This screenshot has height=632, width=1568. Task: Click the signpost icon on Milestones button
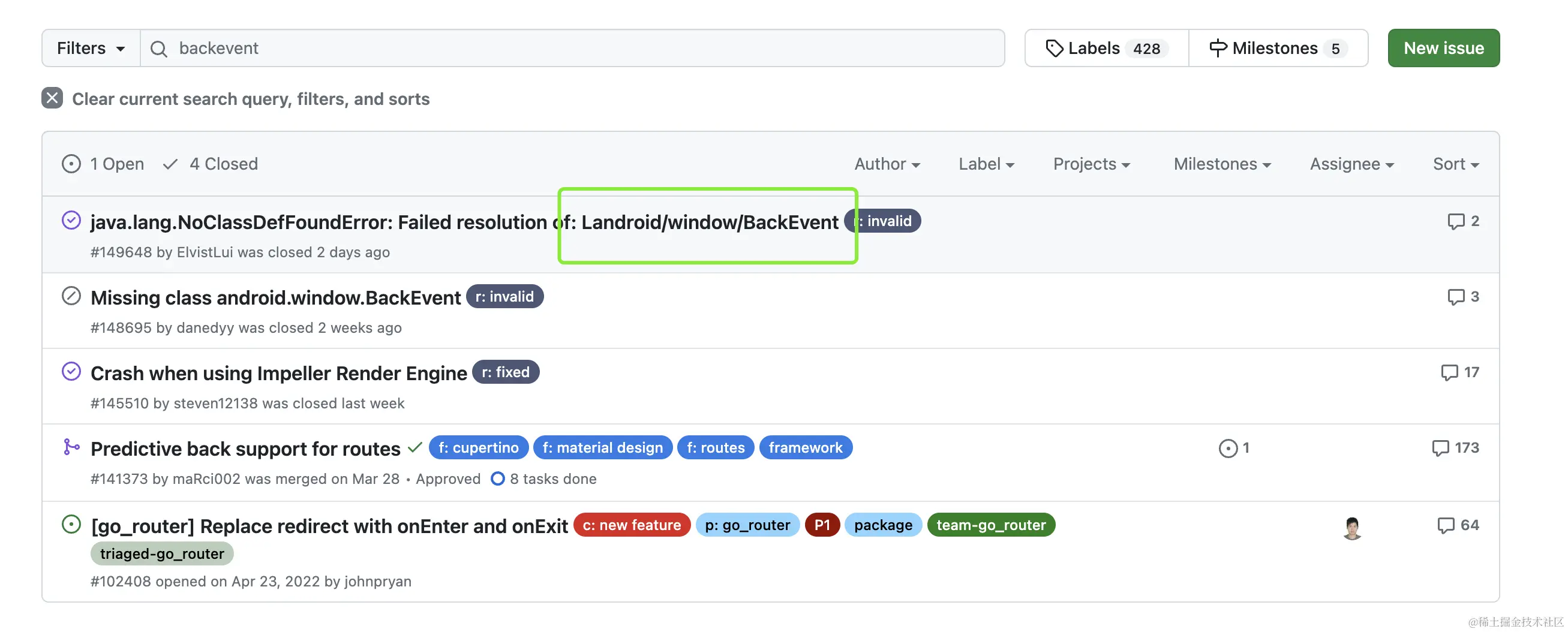click(1218, 48)
